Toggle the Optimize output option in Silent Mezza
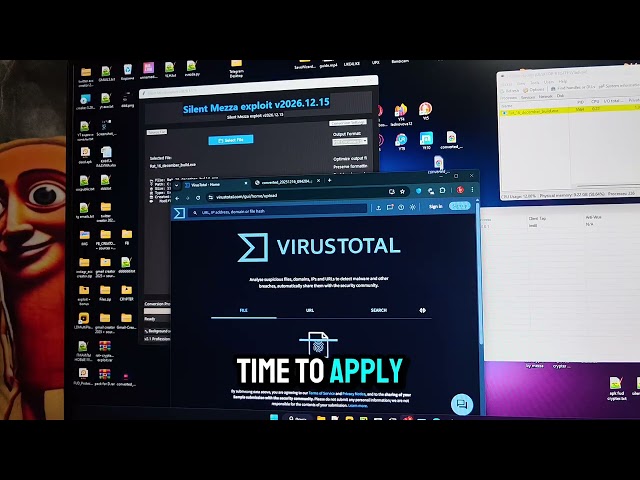This screenshot has width=640, height=480. (x=350, y=158)
